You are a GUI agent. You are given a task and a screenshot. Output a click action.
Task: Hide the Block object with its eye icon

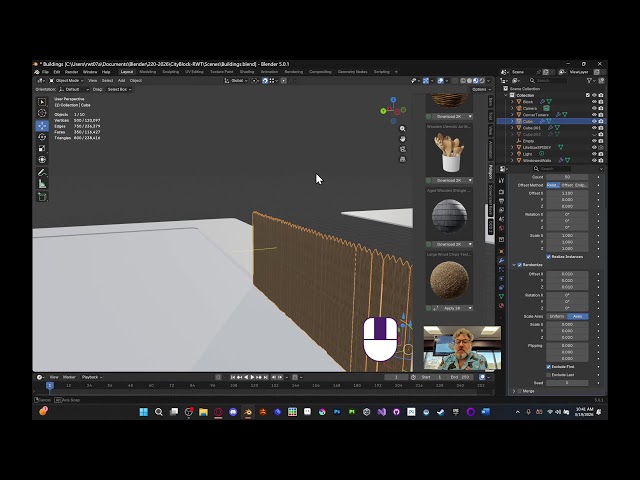point(594,102)
